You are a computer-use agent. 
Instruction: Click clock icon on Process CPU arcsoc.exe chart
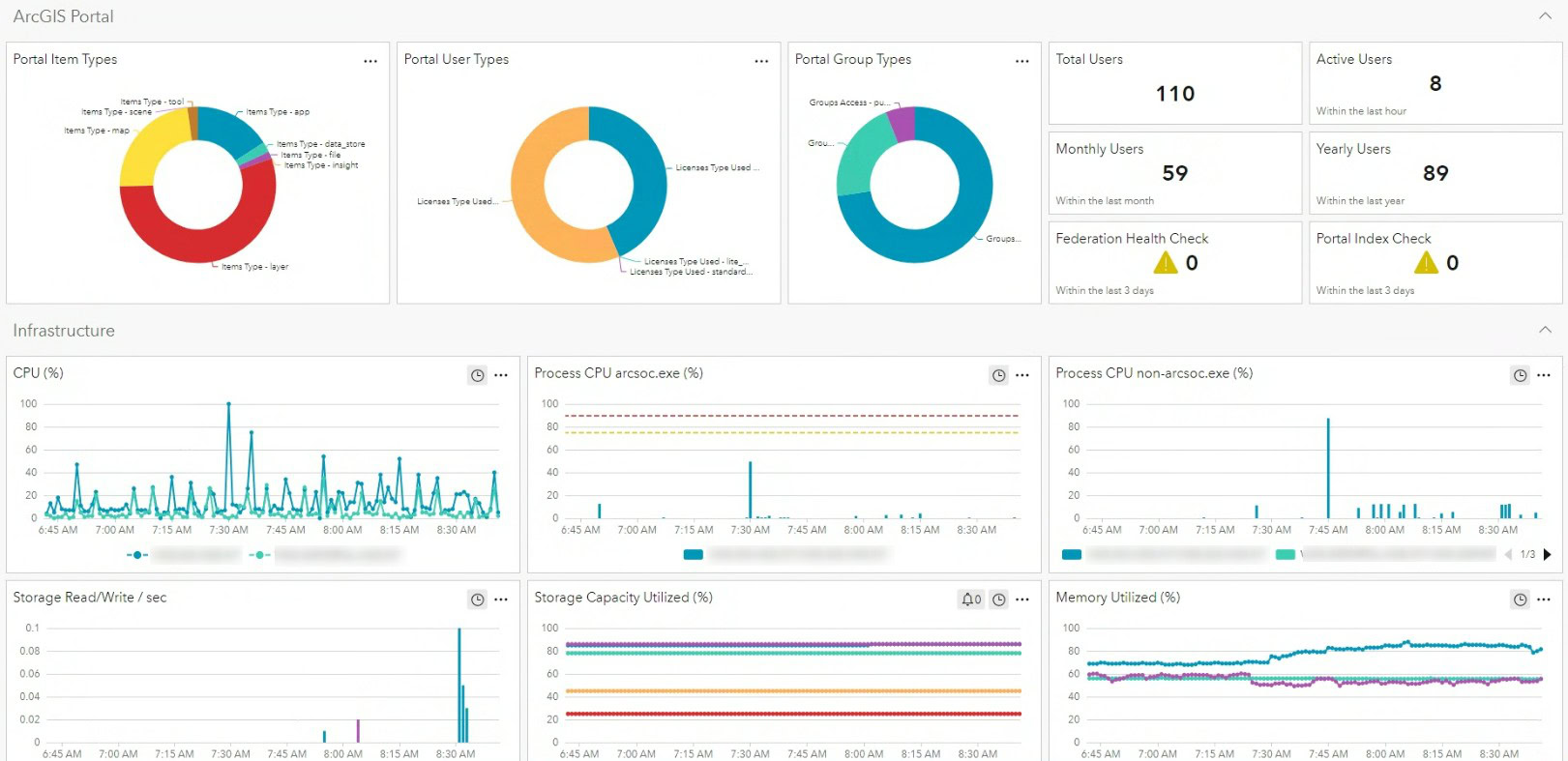998,375
